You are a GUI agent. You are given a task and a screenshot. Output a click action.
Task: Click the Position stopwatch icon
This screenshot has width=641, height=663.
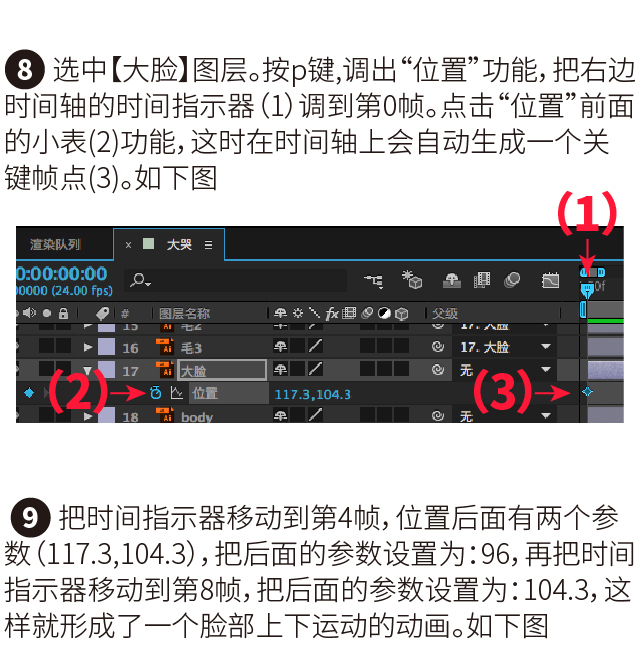pos(156,393)
